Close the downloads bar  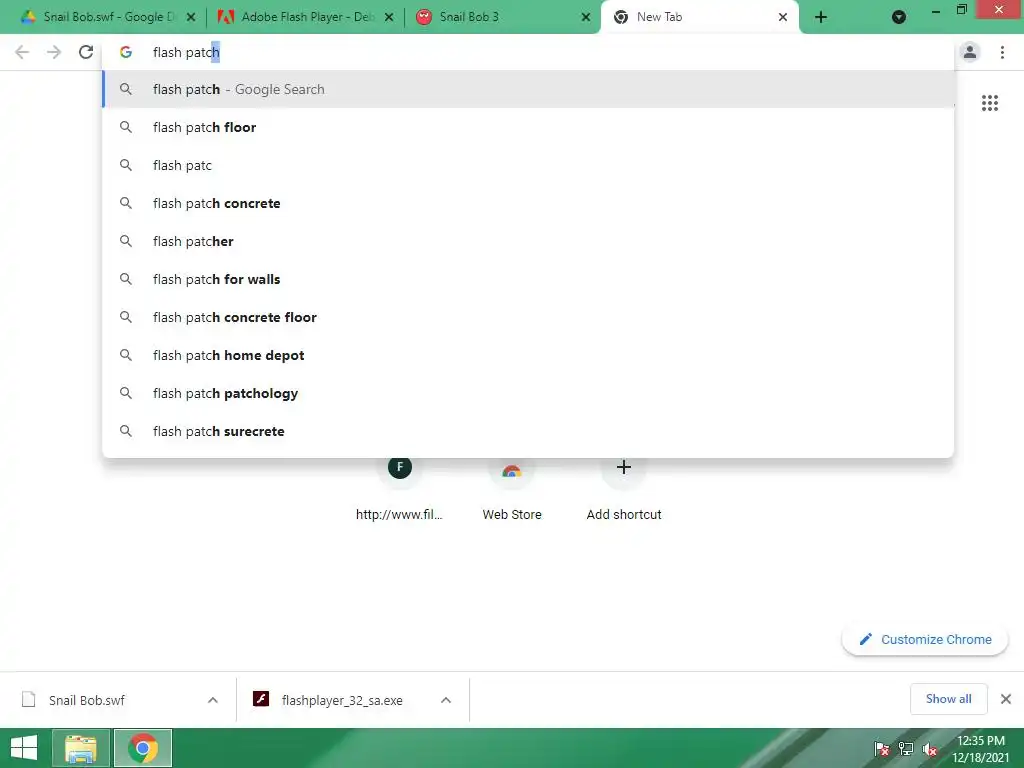coord(1006,699)
